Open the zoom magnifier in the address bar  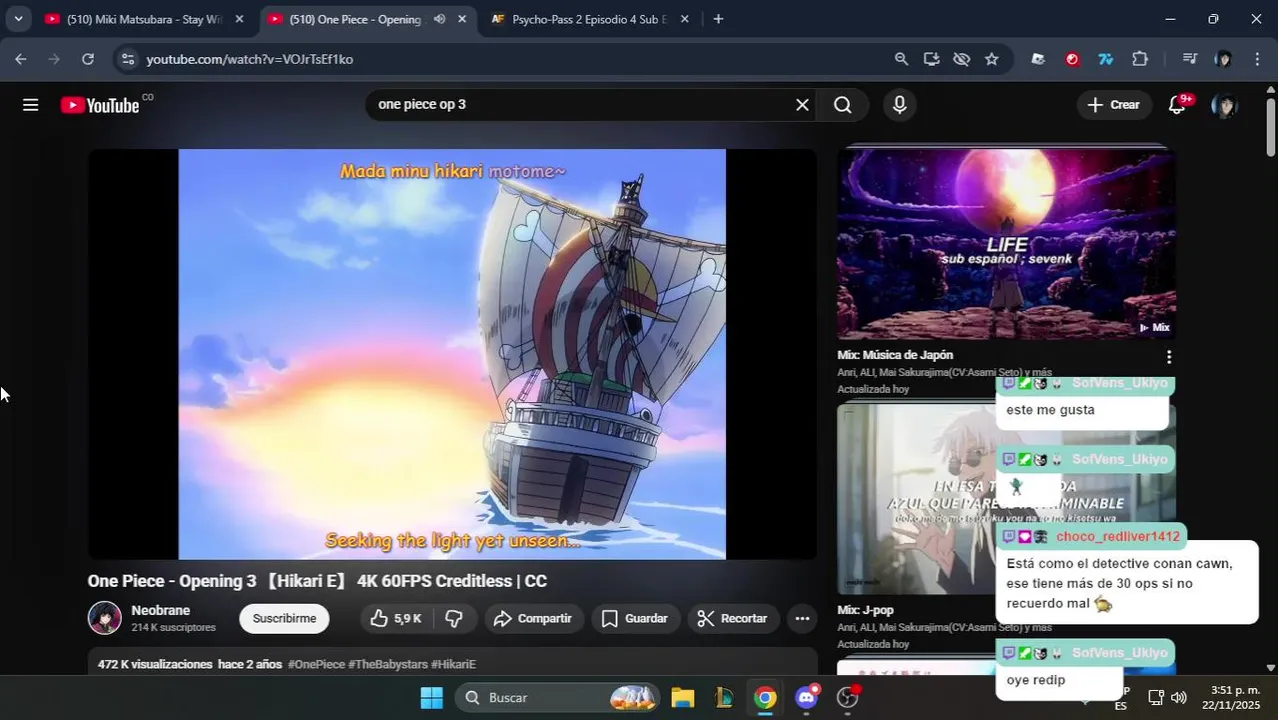[902, 59]
